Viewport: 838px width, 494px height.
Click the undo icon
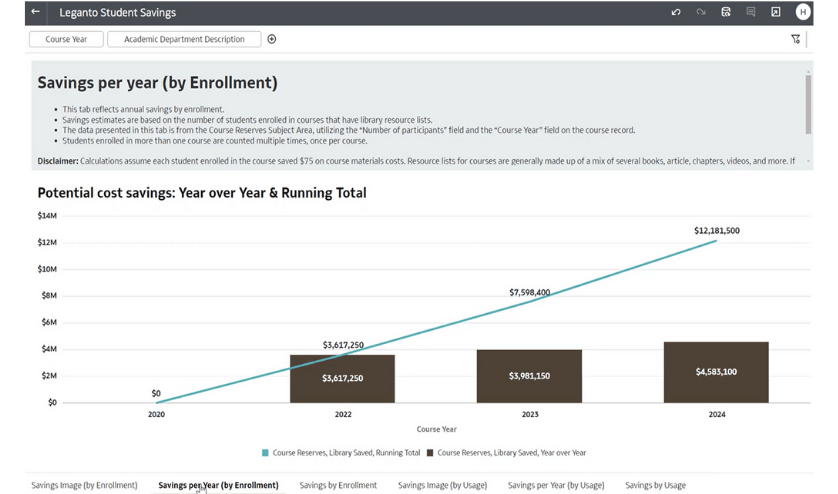pos(677,12)
